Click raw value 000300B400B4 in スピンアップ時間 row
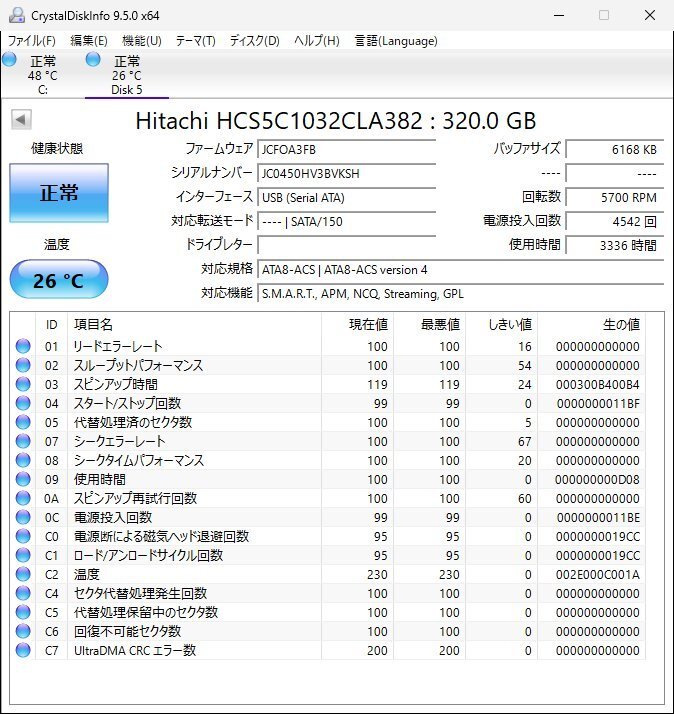 tap(597, 385)
